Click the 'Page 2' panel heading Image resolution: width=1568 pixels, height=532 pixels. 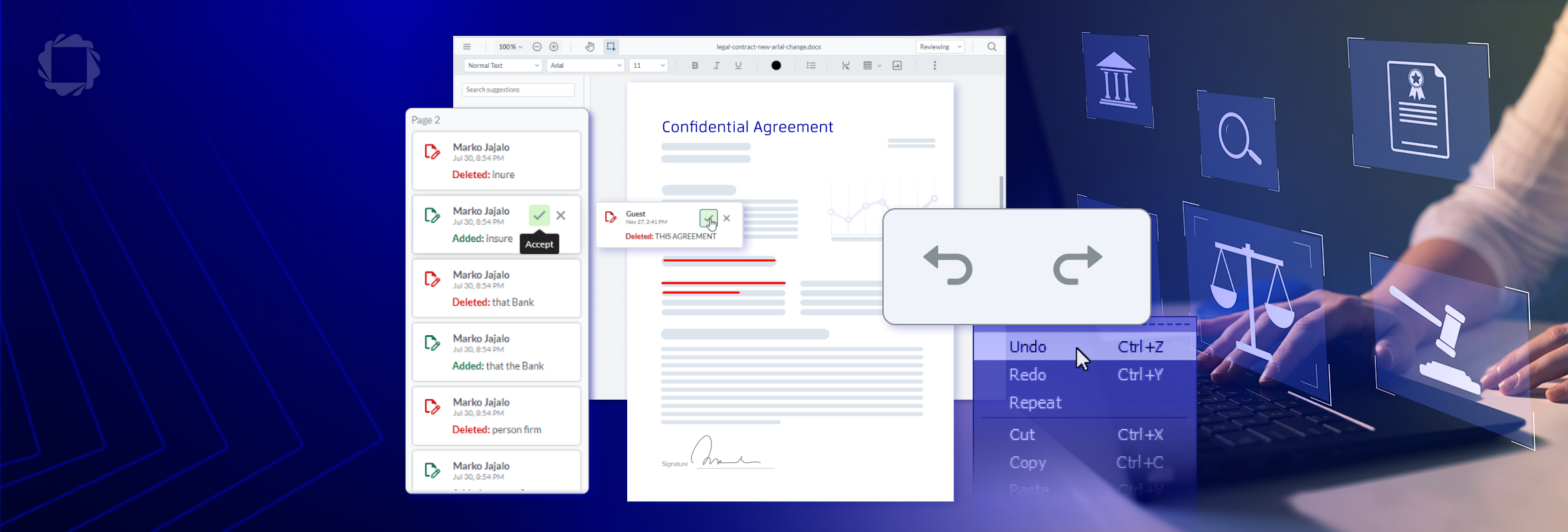point(426,120)
